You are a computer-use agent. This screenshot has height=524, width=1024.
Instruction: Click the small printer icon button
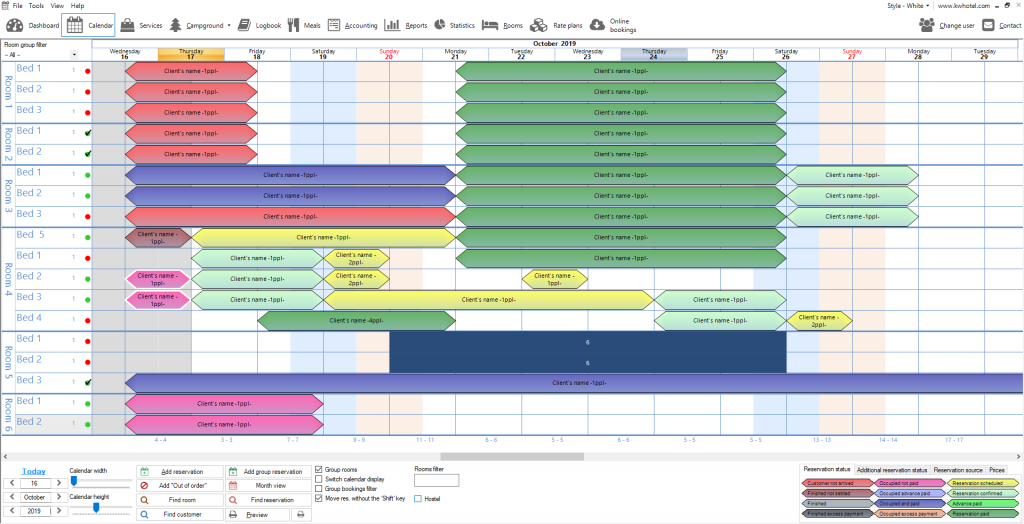(300, 515)
